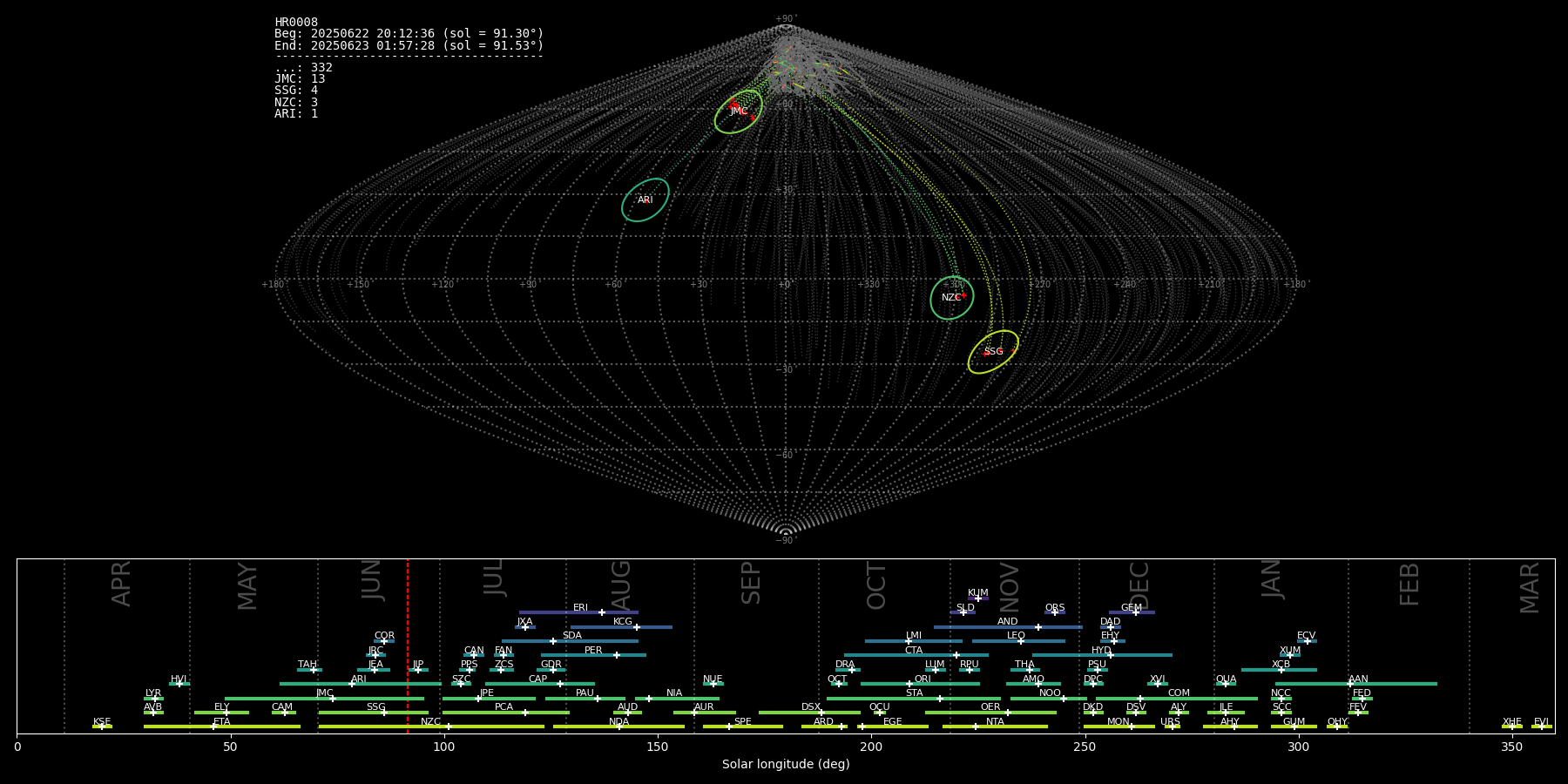Image resolution: width=1568 pixels, height=784 pixels.
Task: Click the HR0008 title text
Action: click(x=296, y=23)
